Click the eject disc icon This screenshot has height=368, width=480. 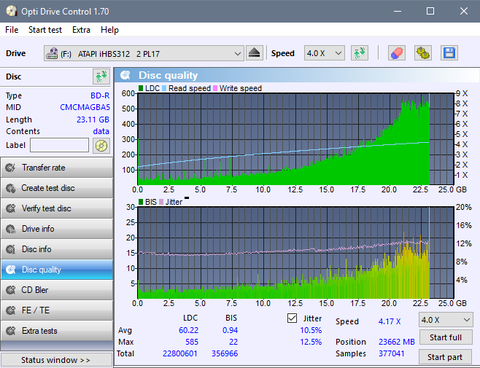point(255,53)
